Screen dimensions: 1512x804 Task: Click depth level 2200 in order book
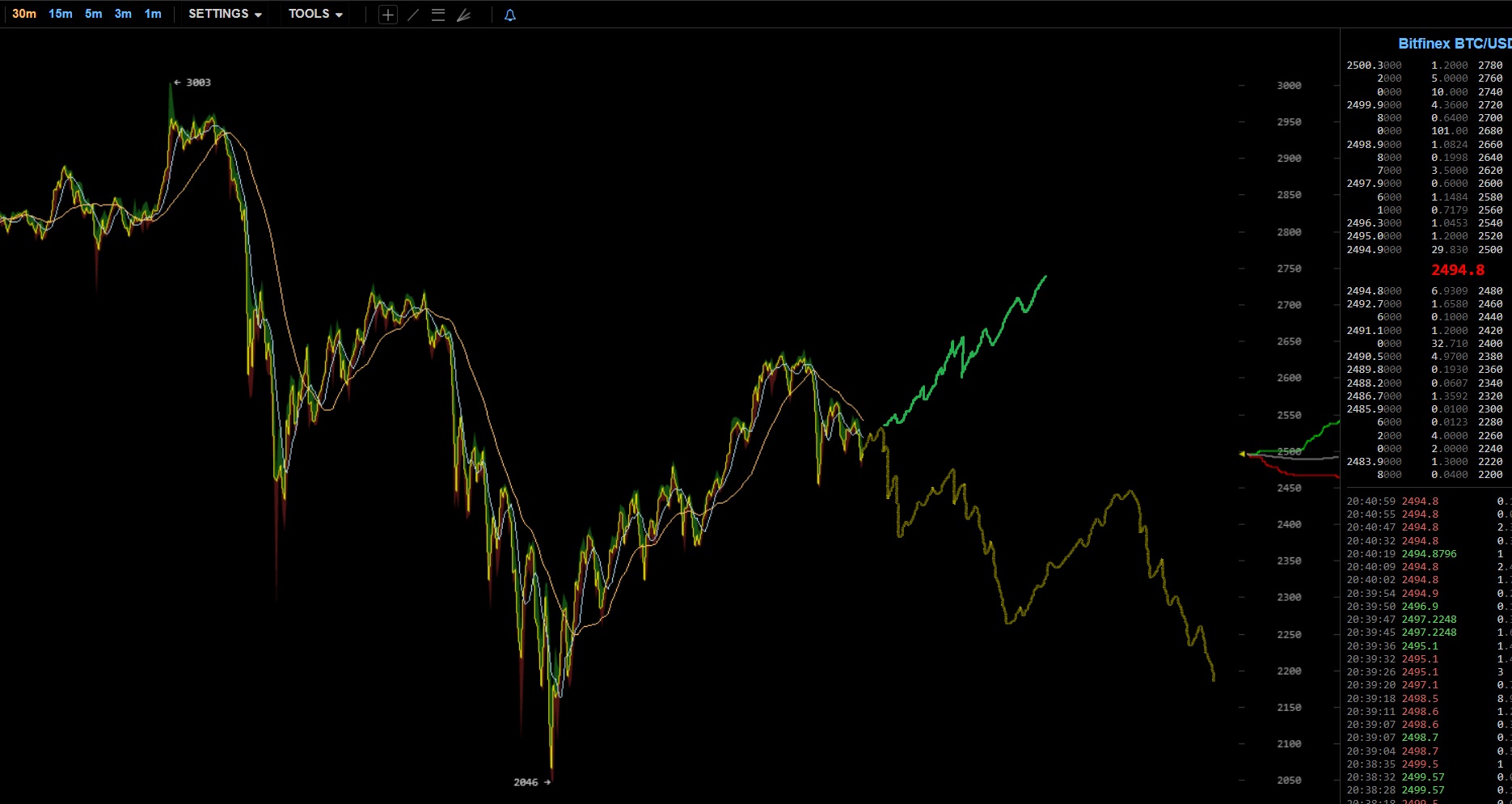(1490, 475)
